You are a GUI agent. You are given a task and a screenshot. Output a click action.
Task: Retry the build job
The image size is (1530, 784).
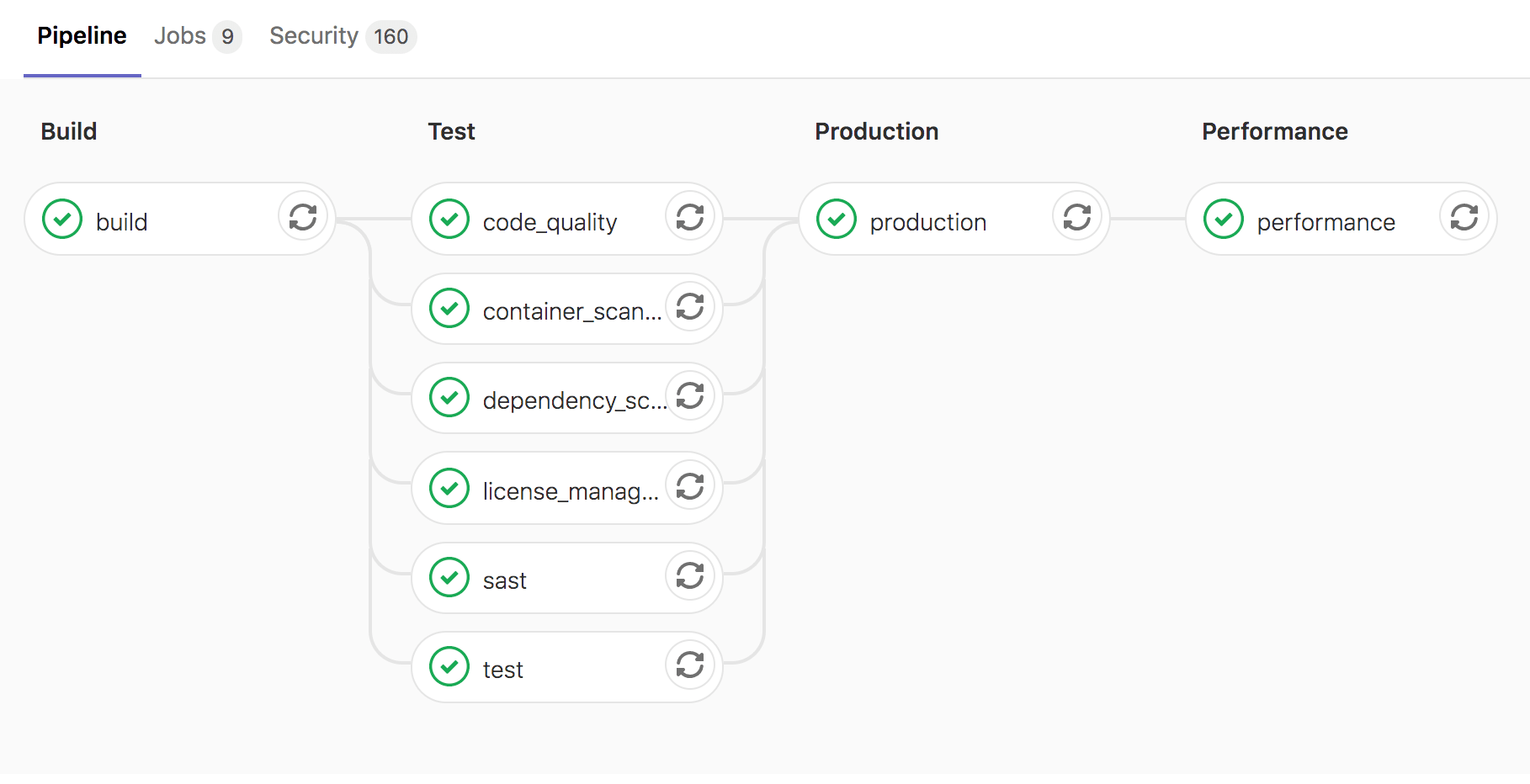coord(303,217)
